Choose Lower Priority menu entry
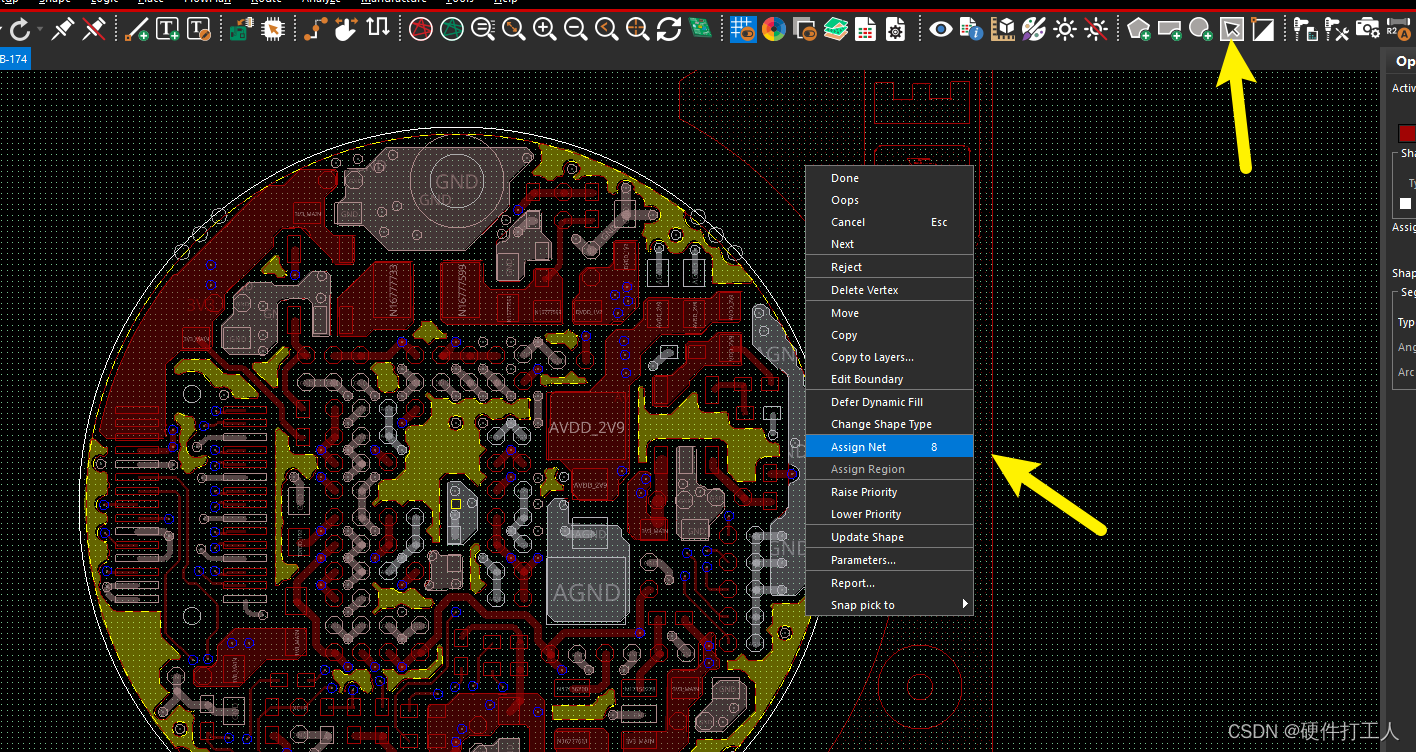Viewport: 1416px width, 752px height. tap(890, 514)
